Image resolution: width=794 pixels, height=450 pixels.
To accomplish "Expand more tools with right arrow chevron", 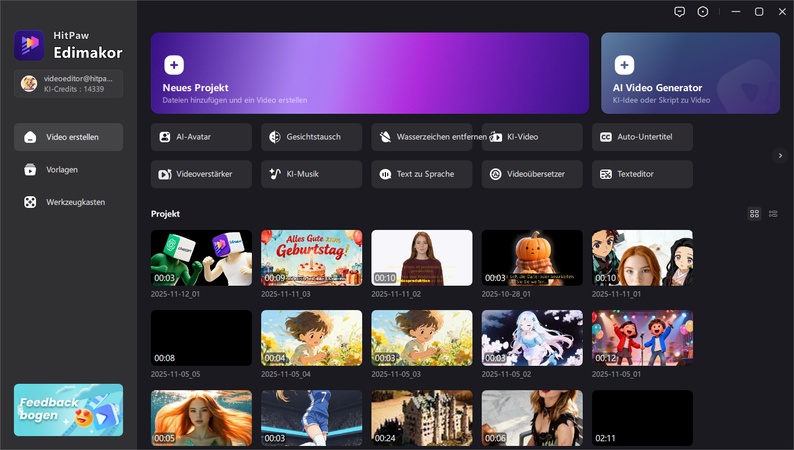I will tap(780, 155).
